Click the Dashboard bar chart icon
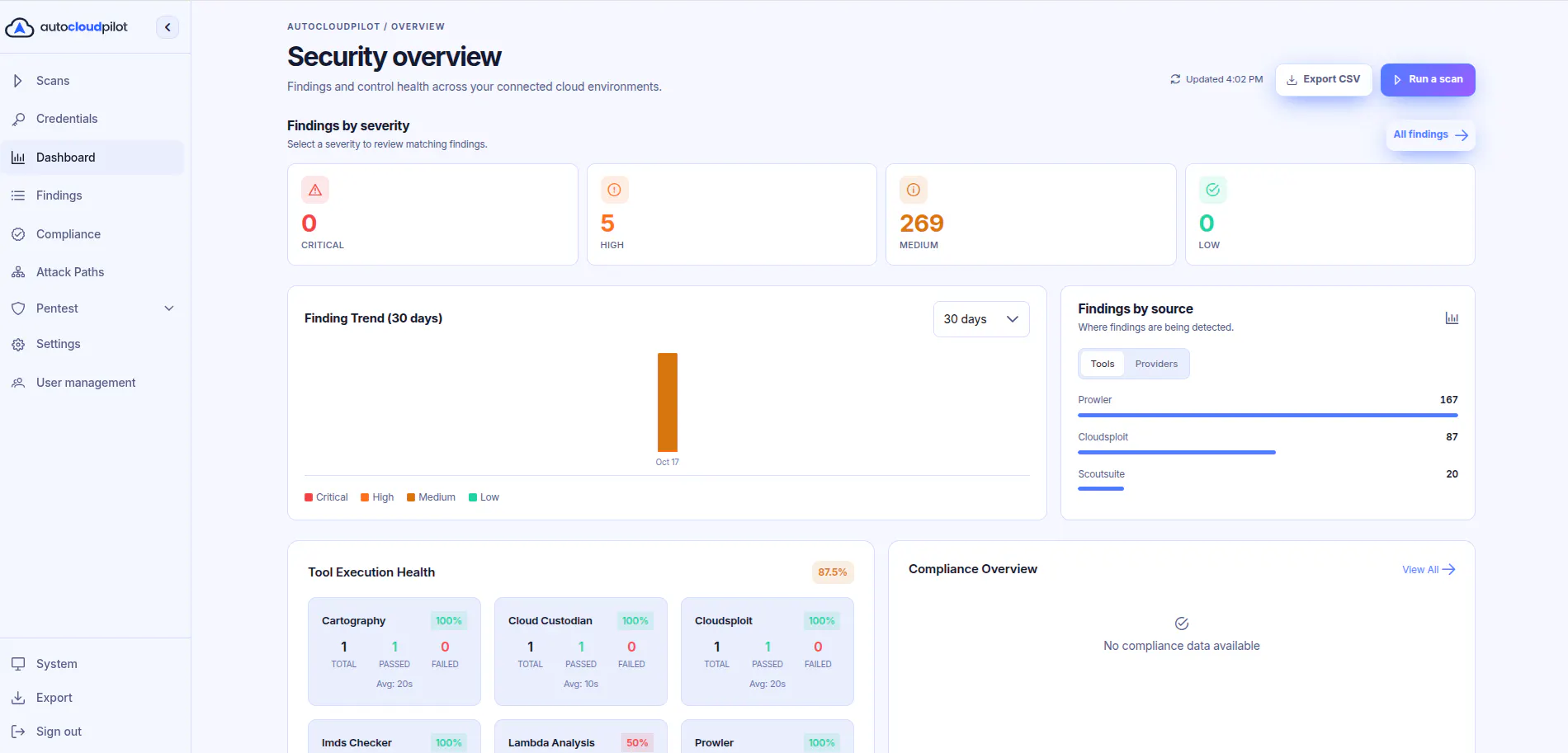 pos(18,158)
